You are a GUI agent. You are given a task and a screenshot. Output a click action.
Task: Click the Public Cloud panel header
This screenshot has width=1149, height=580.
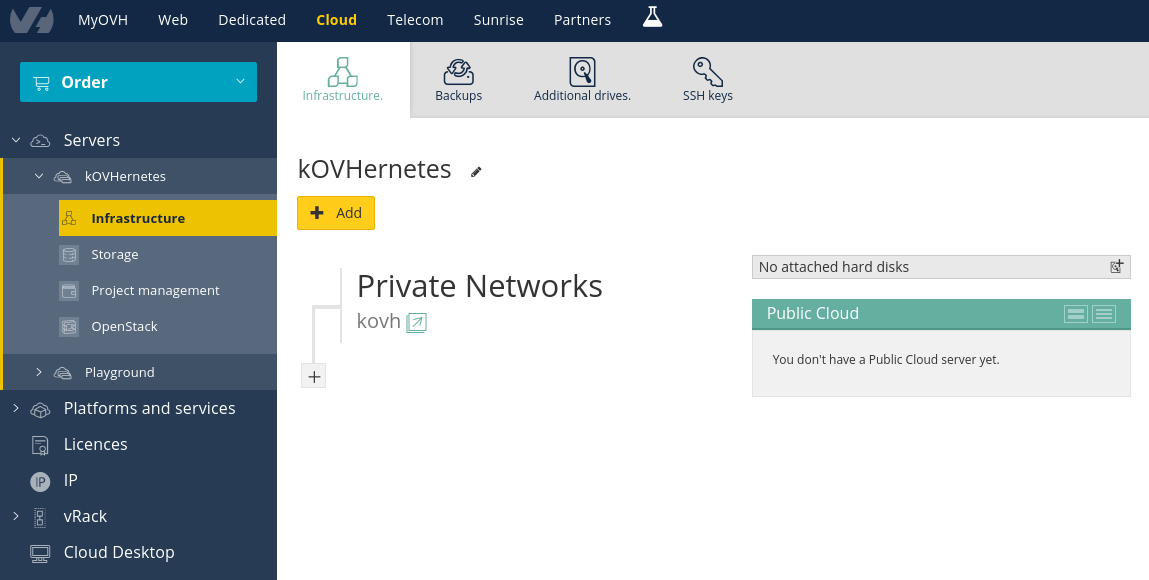tap(941, 314)
